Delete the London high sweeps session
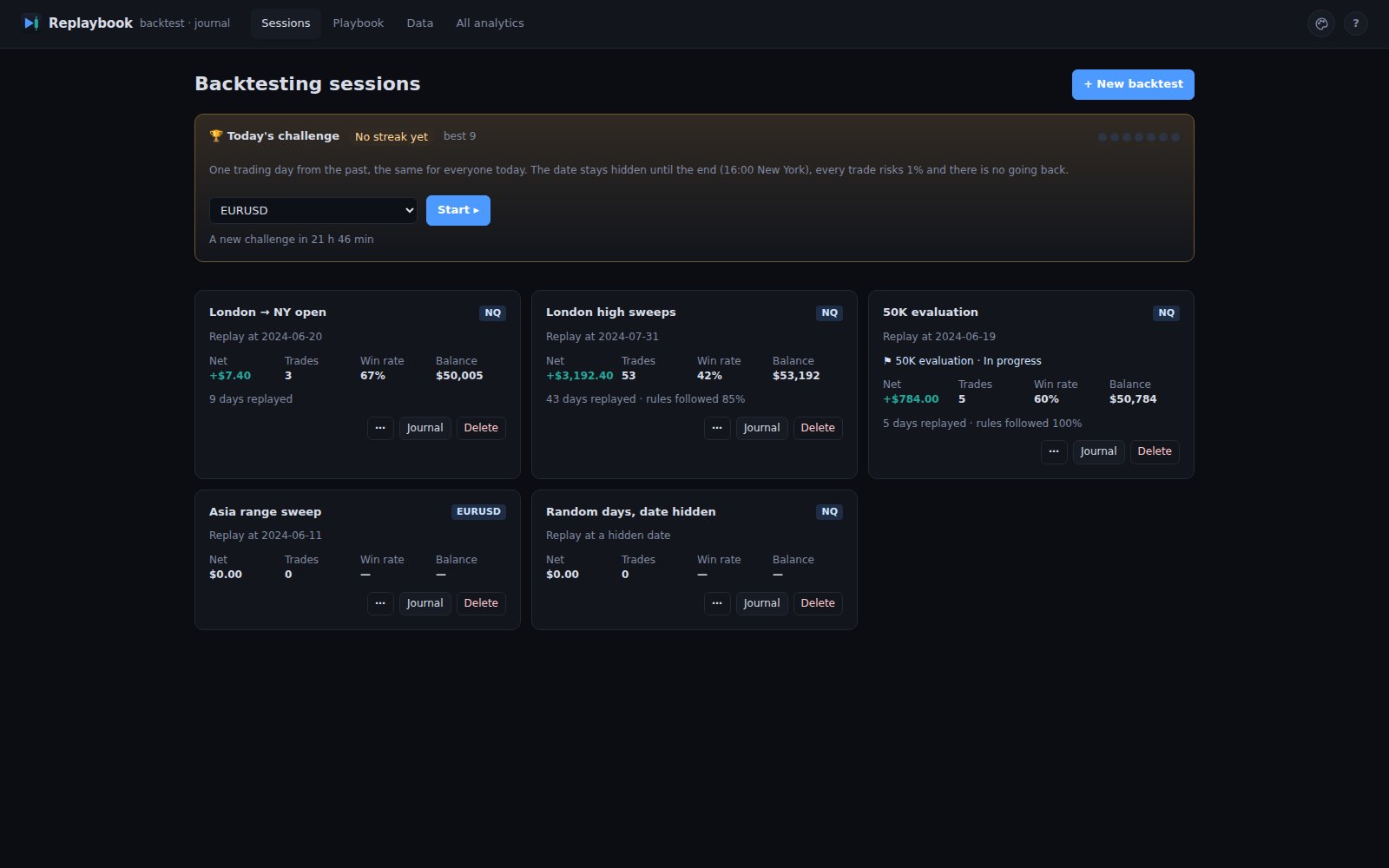 (x=818, y=428)
